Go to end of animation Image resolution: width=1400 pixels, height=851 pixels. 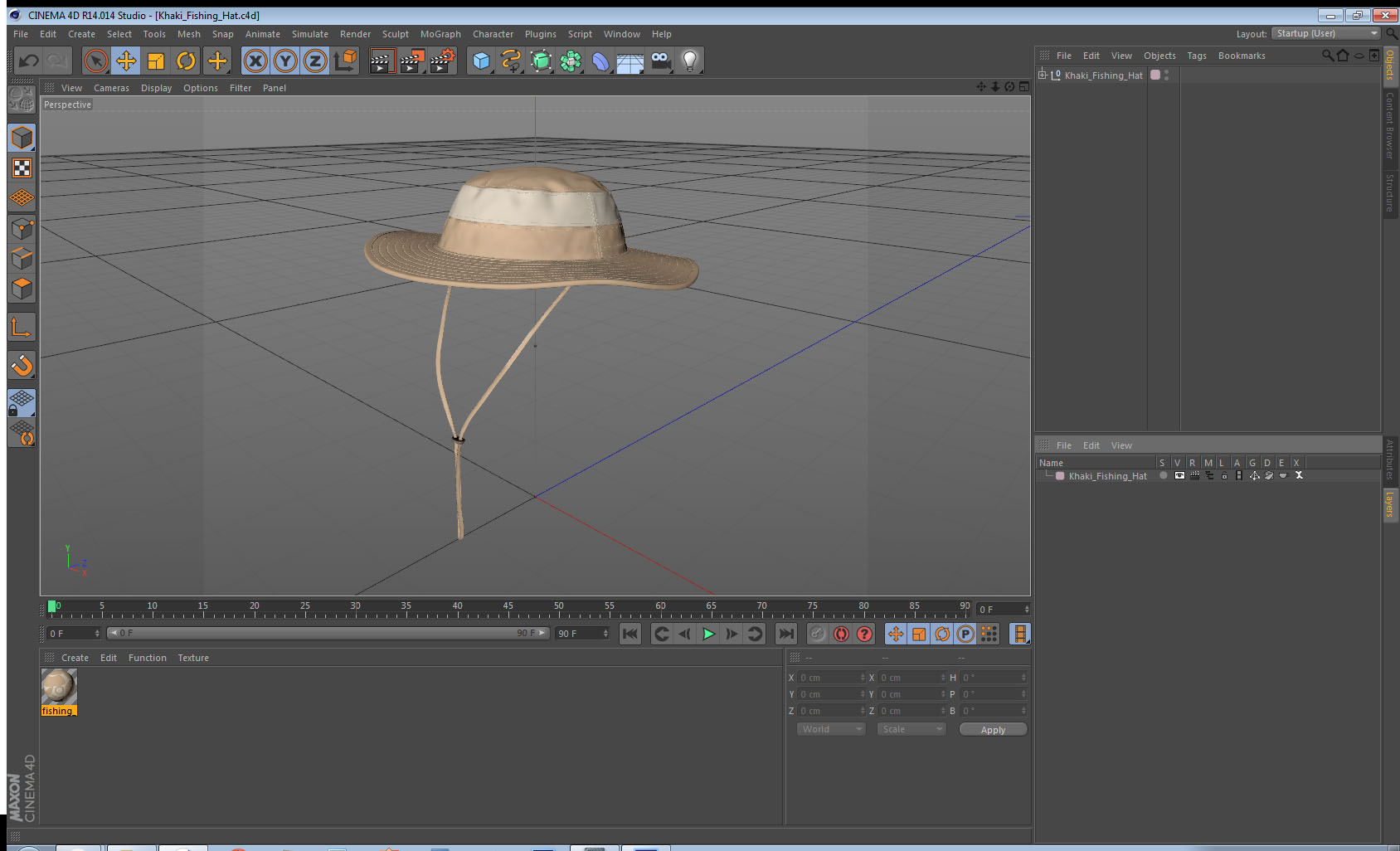click(785, 634)
